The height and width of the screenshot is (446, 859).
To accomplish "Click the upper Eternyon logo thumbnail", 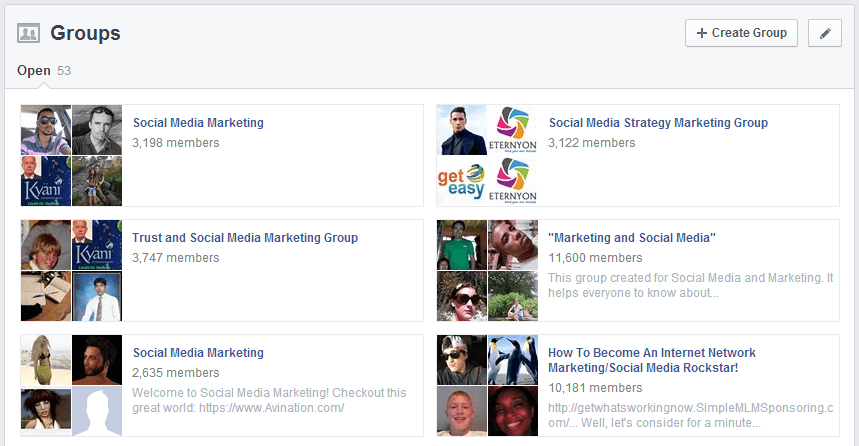I will [x=513, y=130].
